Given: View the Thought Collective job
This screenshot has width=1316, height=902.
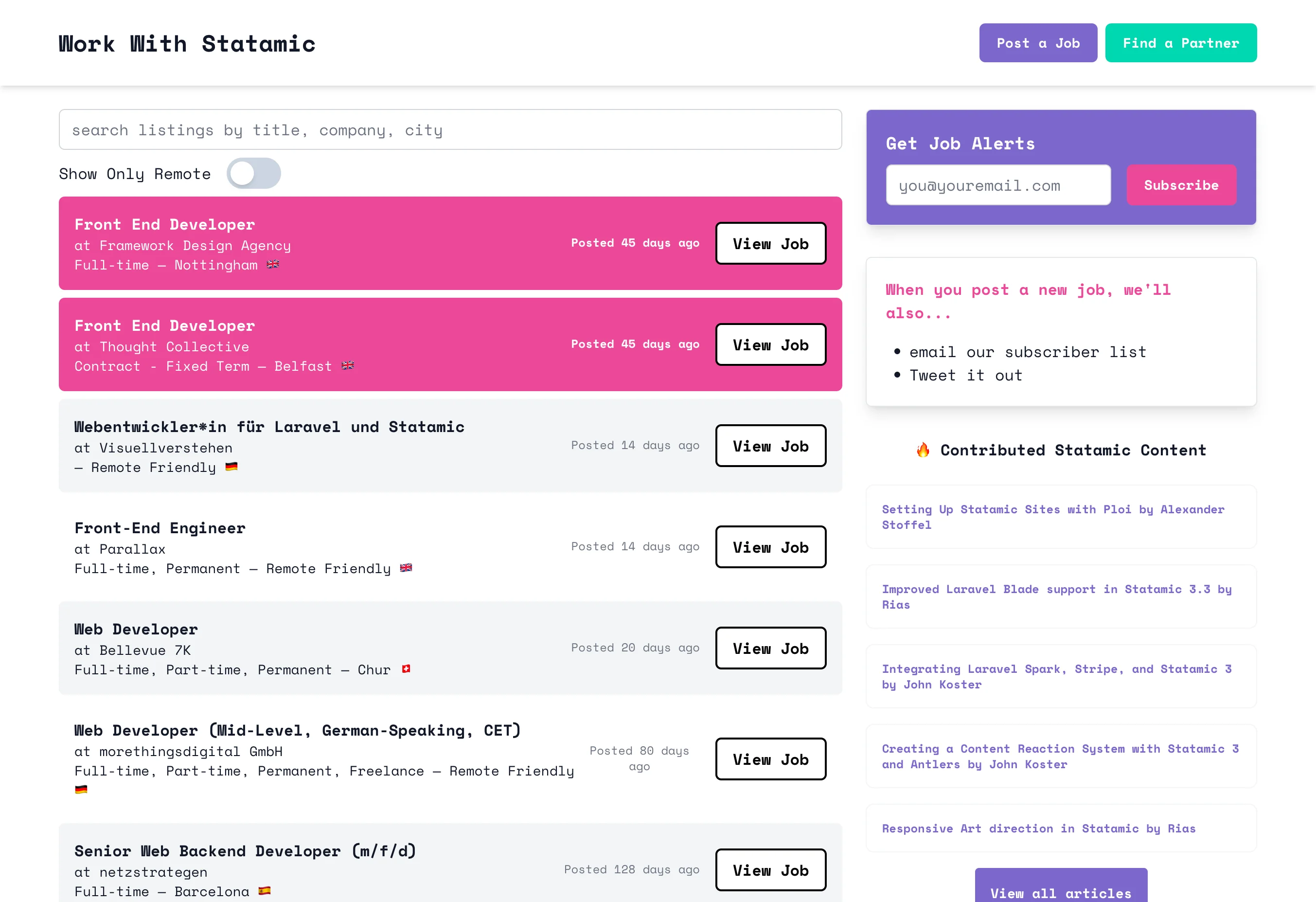Looking at the screenshot, I should pyautogui.click(x=771, y=345).
